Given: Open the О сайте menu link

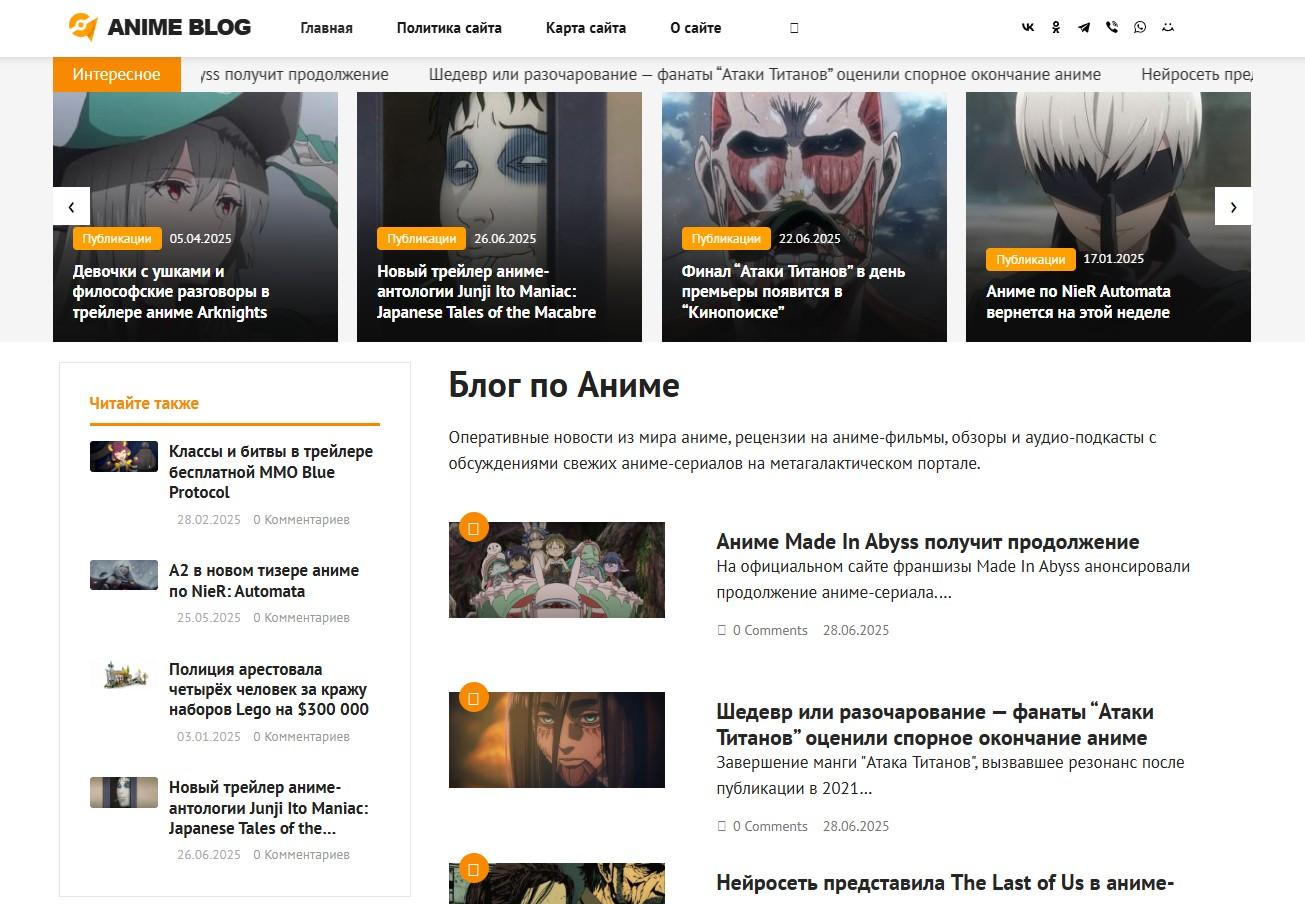Looking at the screenshot, I should [695, 28].
